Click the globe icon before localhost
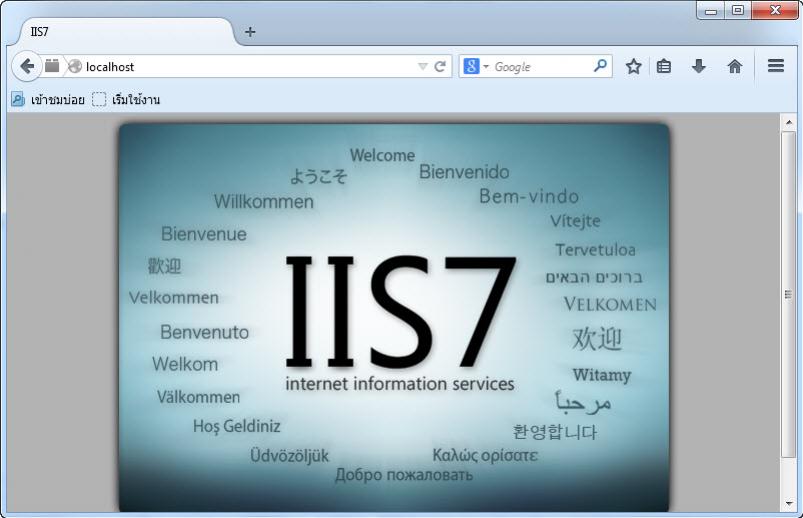803x518 pixels. tap(75, 67)
